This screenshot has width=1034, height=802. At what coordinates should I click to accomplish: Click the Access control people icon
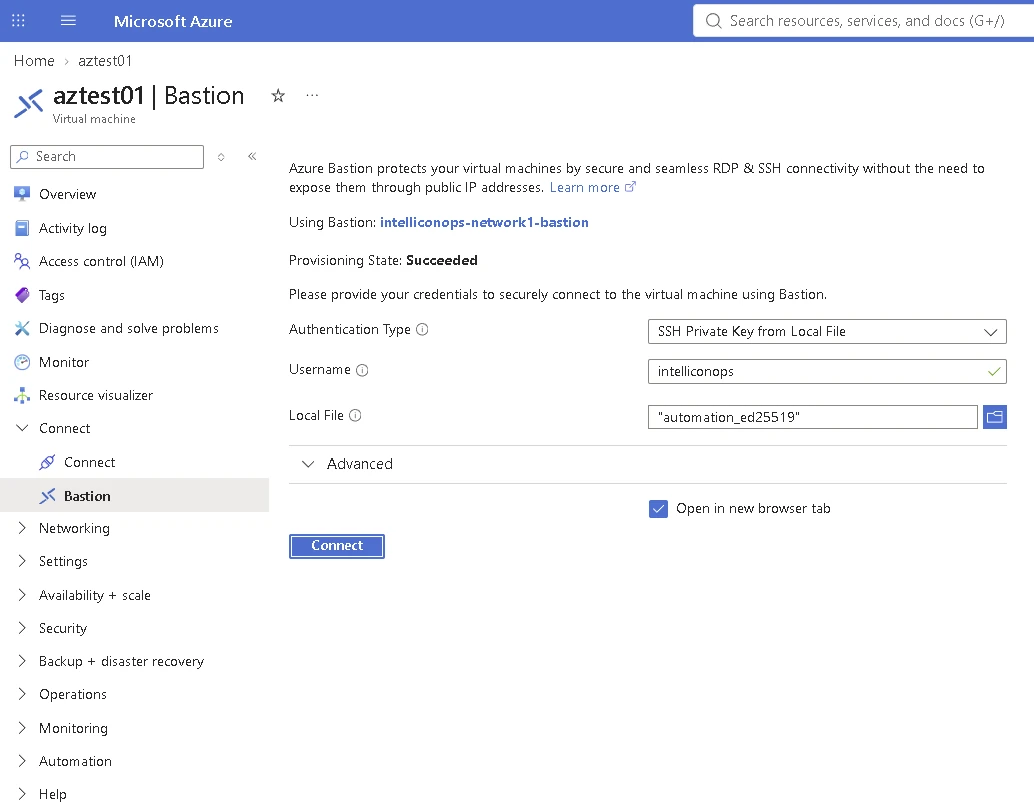[x=22, y=261]
